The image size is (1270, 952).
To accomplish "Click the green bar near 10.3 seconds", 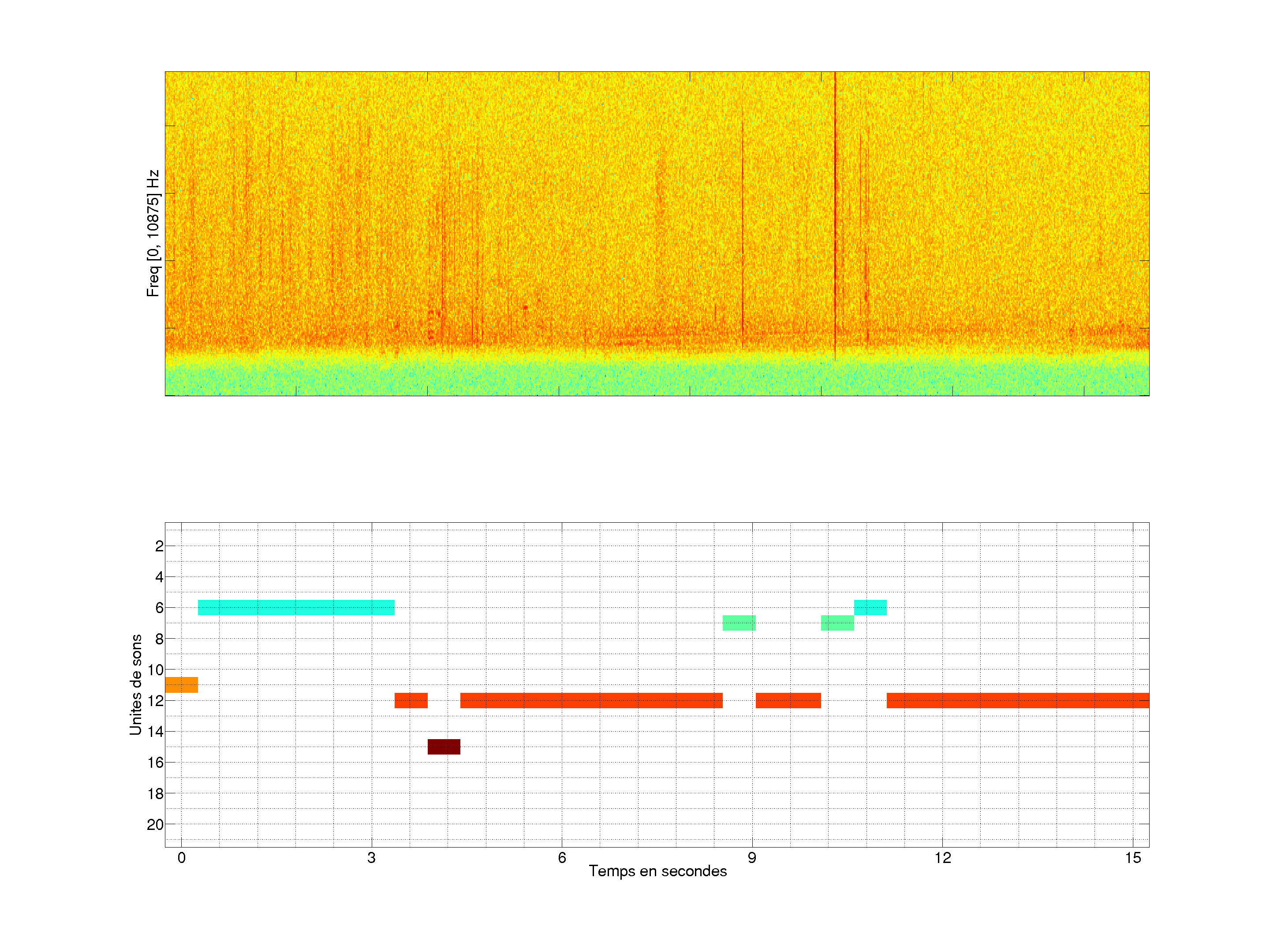I will pyautogui.click(x=837, y=623).
